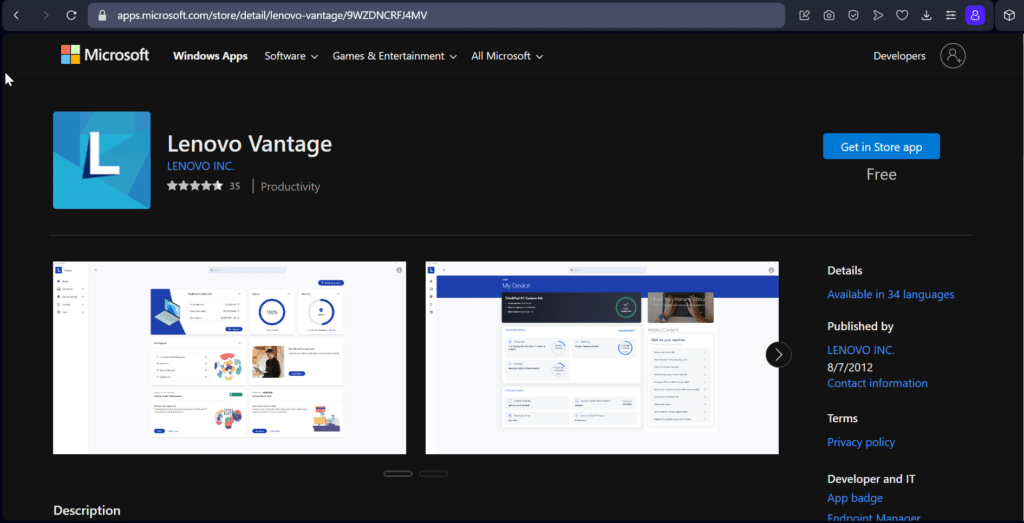Select the address bar URL
The height and width of the screenshot is (523, 1024).
coord(272,15)
